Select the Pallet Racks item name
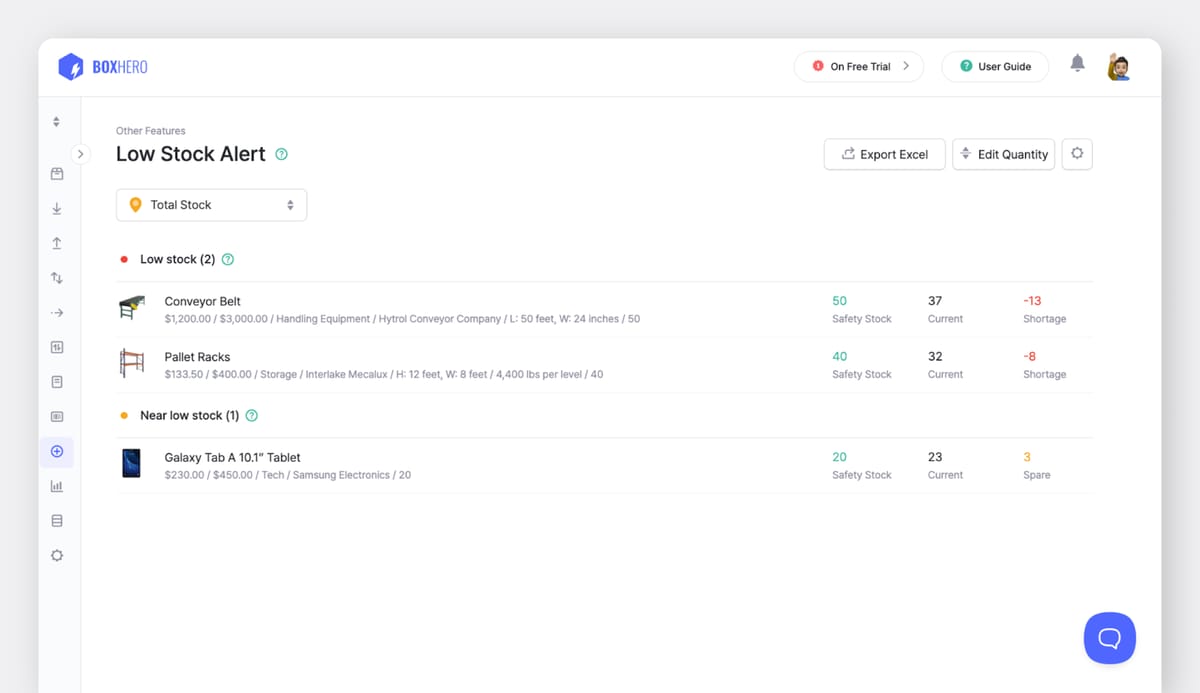Image resolution: width=1200 pixels, height=693 pixels. (198, 357)
